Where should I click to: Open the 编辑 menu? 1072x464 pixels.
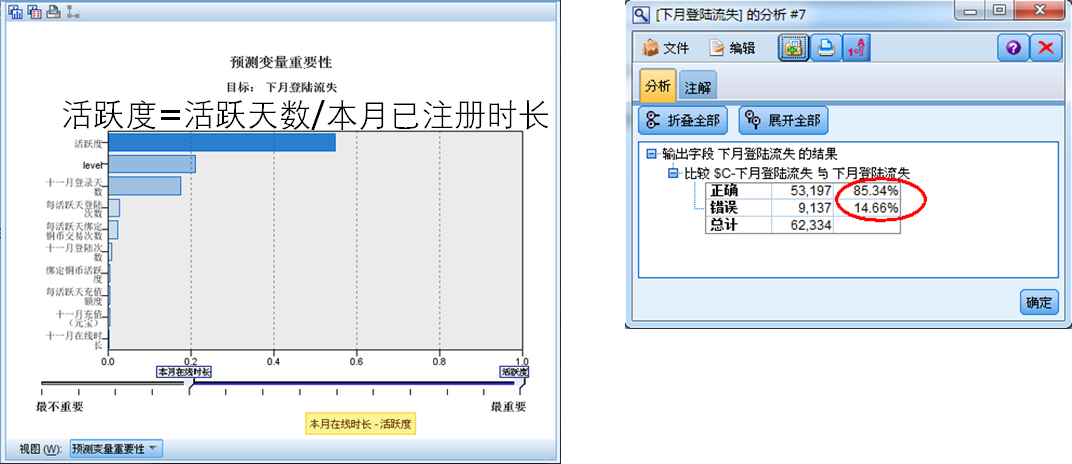pyautogui.click(x=732, y=48)
